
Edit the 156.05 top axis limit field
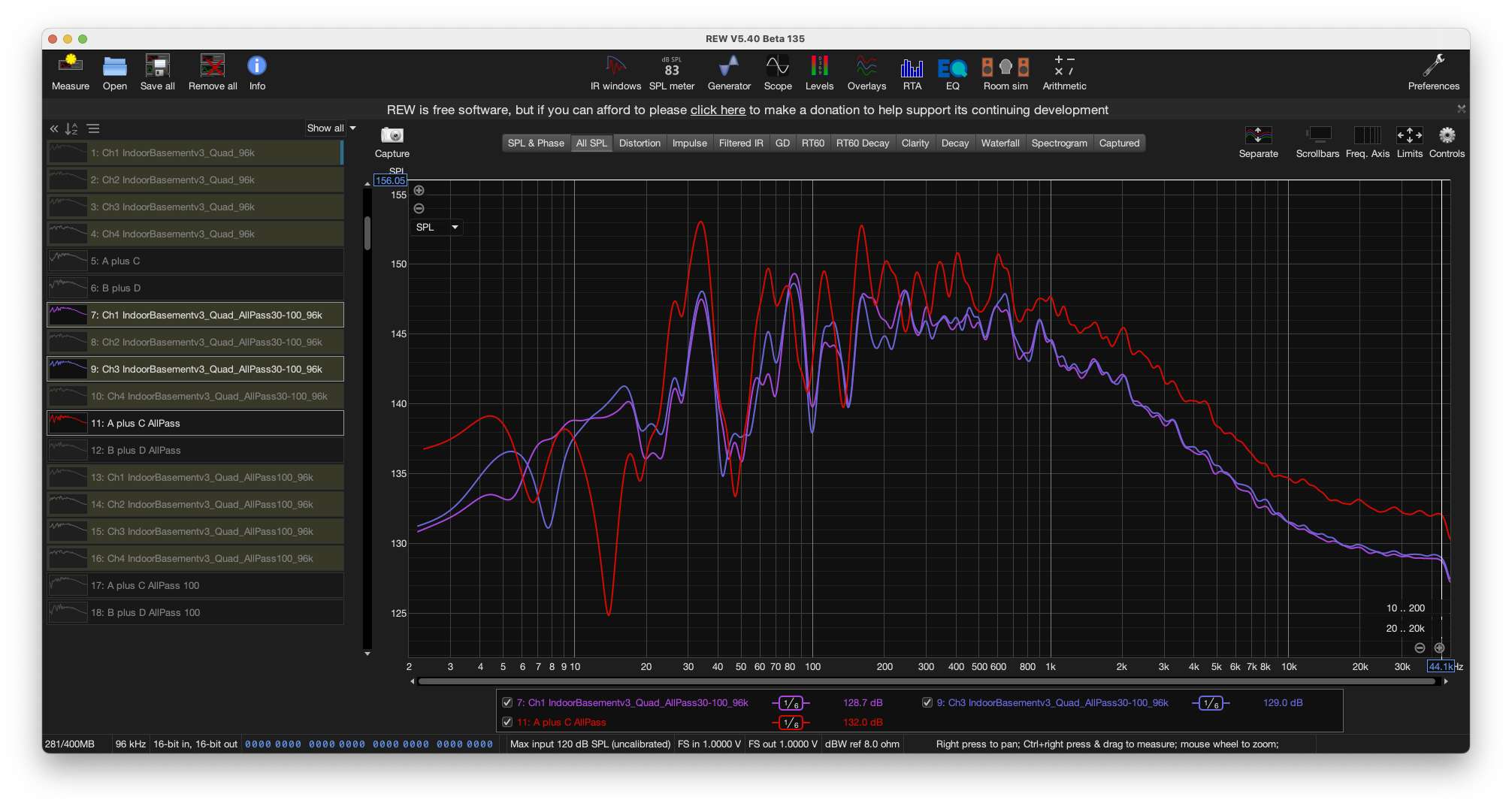tap(390, 180)
